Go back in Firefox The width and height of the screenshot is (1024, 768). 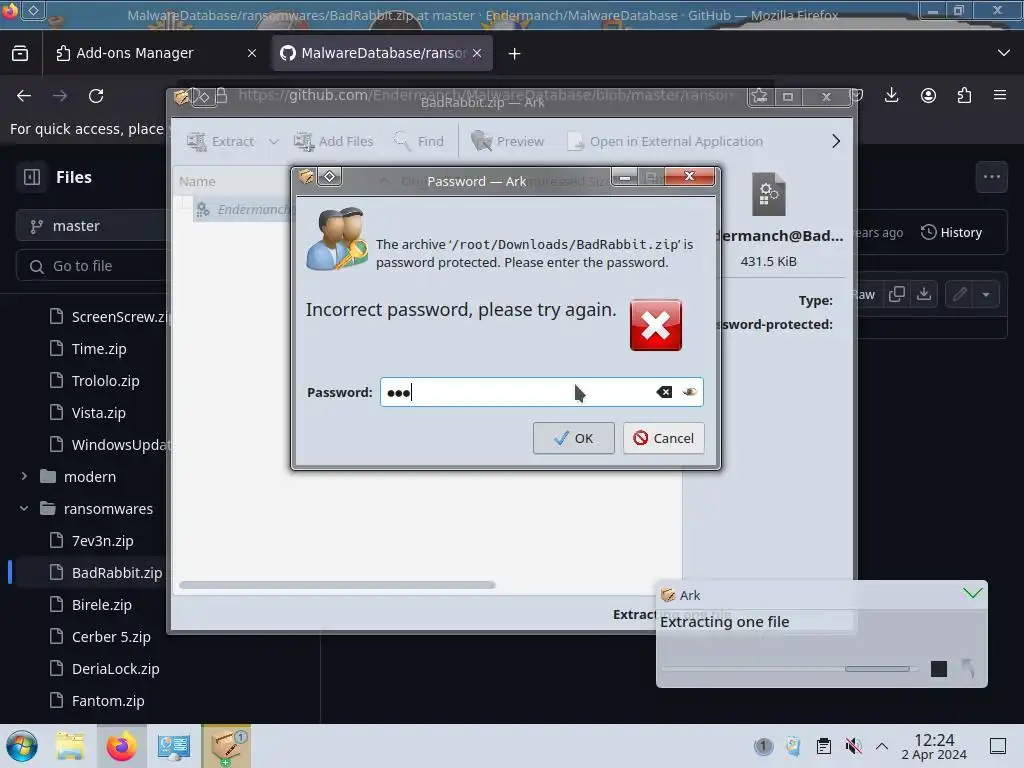(x=24, y=96)
